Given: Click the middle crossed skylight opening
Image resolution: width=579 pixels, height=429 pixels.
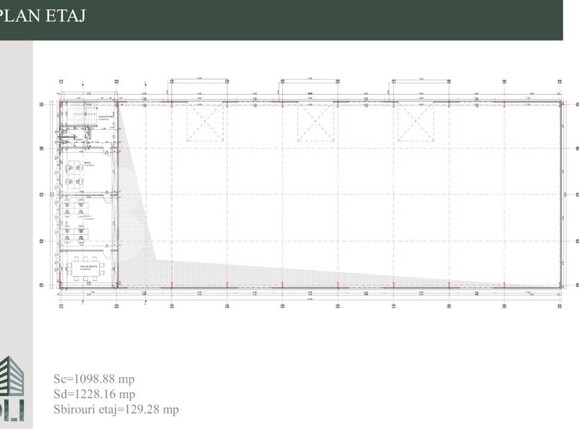Looking at the screenshot, I should point(316,122).
